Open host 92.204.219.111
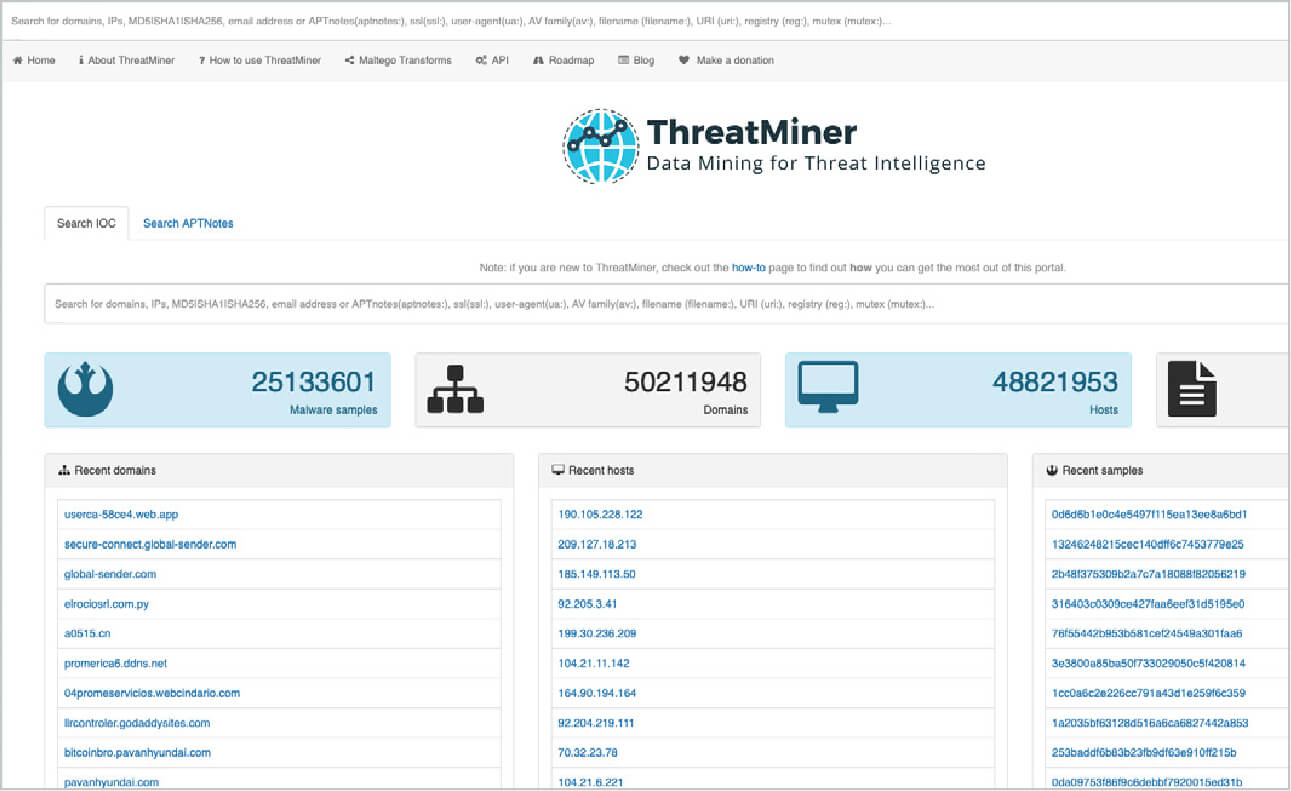The height and width of the screenshot is (791, 1291). (x=596, y=723)
